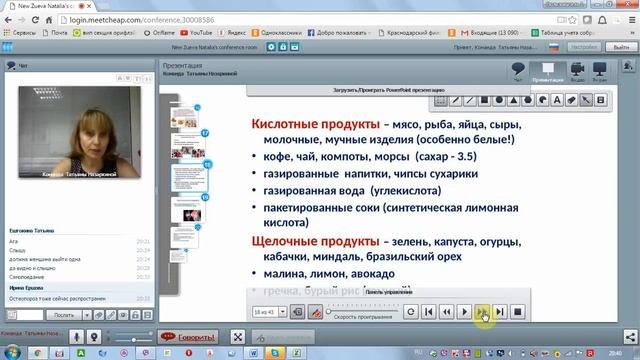Click the Settings button in header
The height and width of the screenshot is (360, 640).
point(584,47)
